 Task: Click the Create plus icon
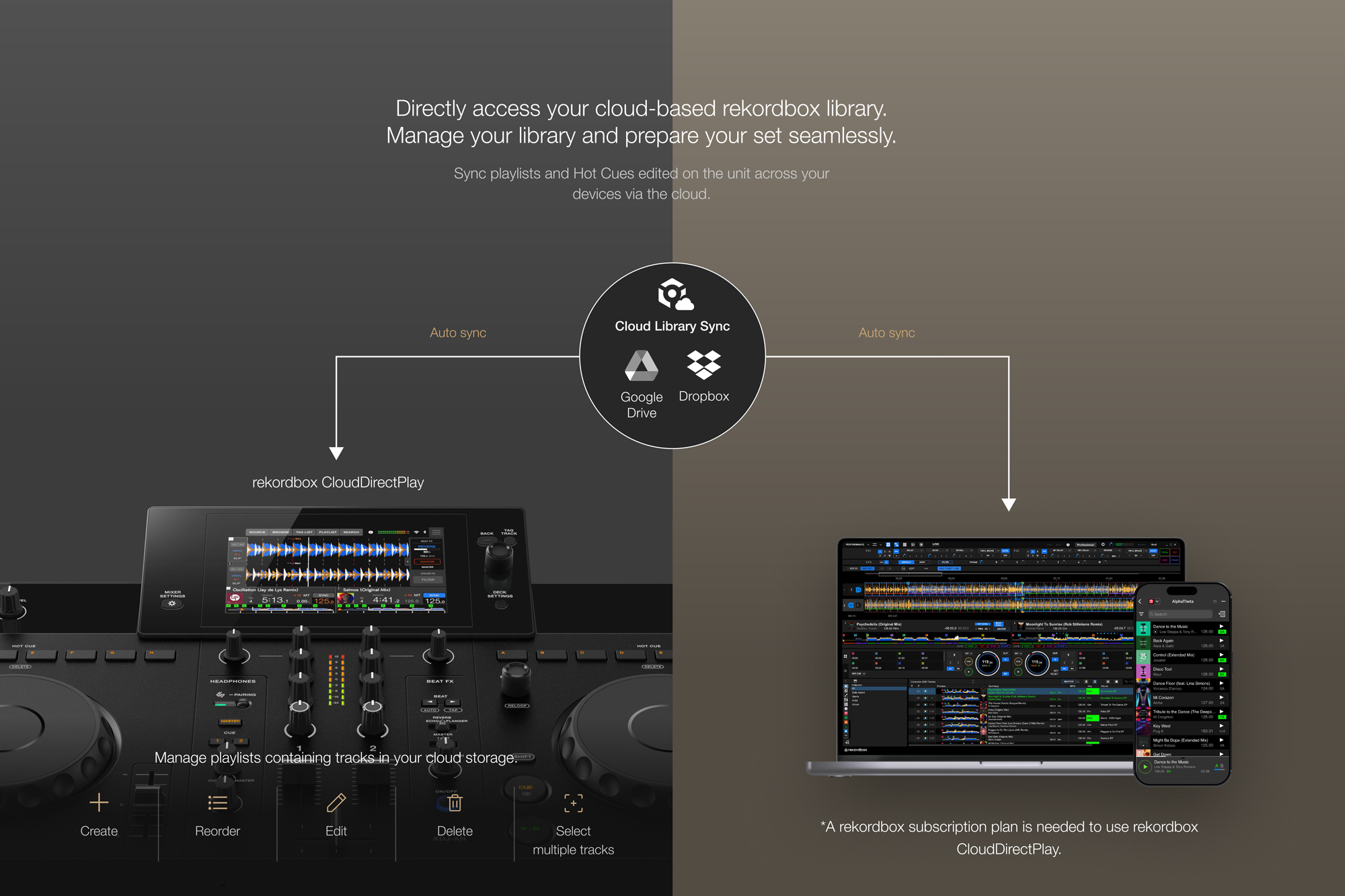point(99,802)
